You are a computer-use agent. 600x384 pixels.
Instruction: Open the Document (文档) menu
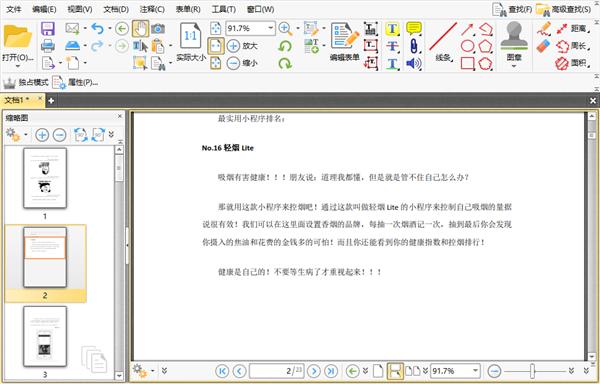coord(116,9)
